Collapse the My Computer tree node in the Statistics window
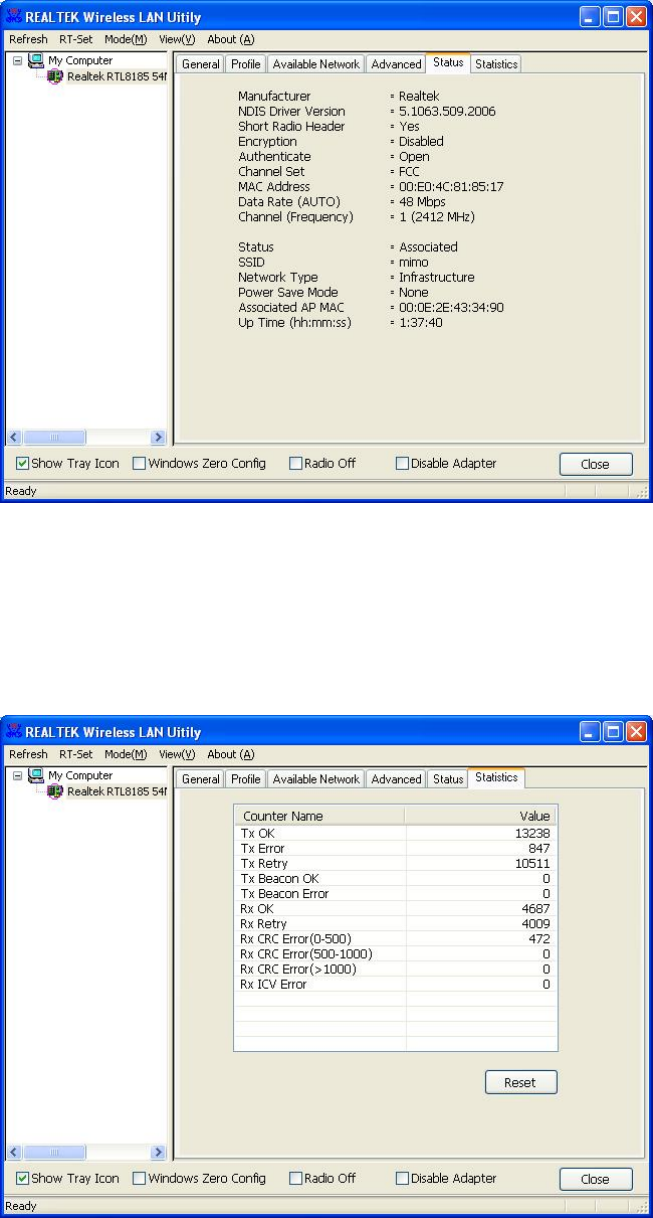This screenshot has height=1218, width=653. [x=16, y=776]
